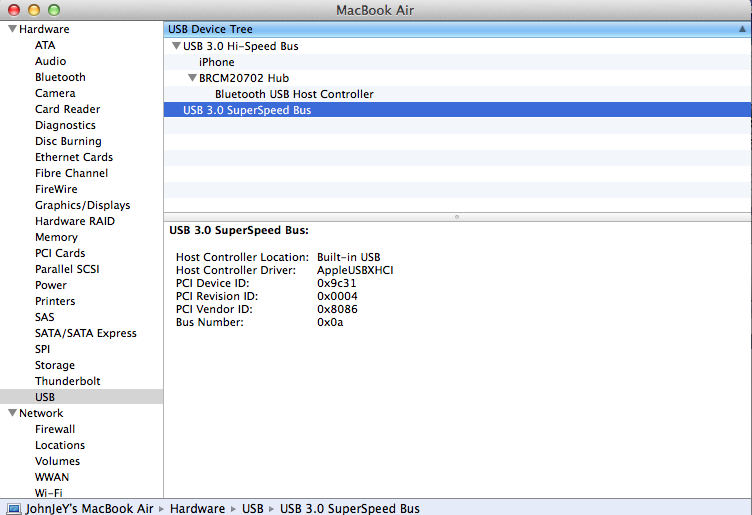Viewport: 752px width, 515px height.
Task: Select Thunderbolt in the sidebar
Action: click(x=68, y=381)
